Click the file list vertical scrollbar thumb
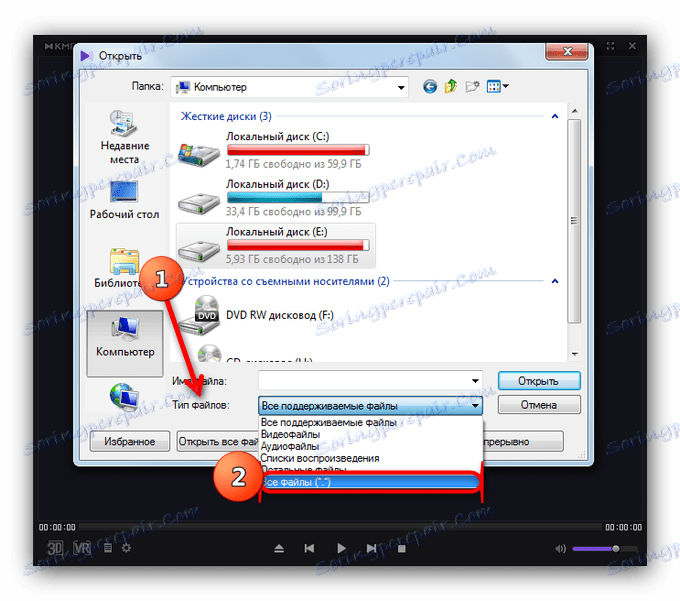Image resolution: width=680 pixels, height=601 pixels. pyautogui.click(x=574, y=221)
